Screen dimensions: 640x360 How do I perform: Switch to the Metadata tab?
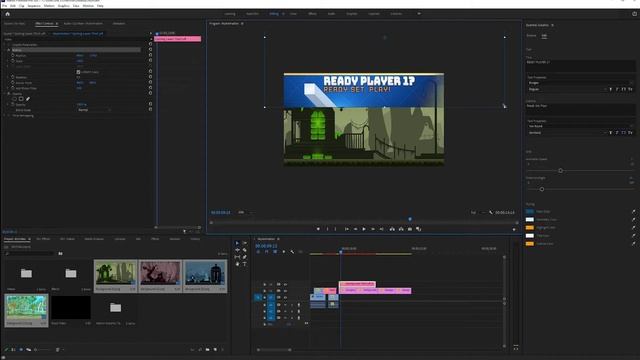119,24
